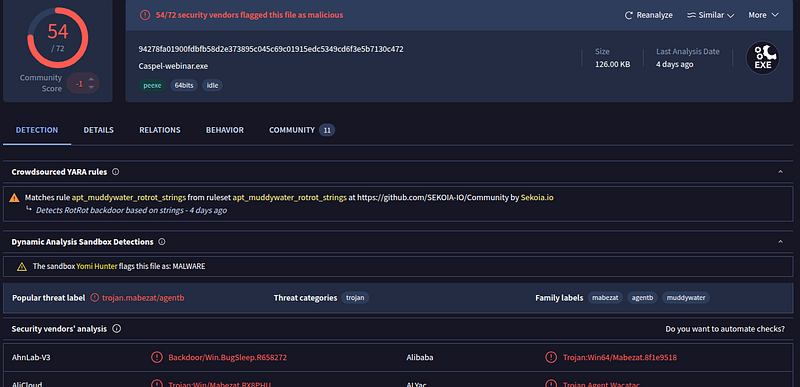Select the peexe tag
Image resolution: width=800 pixels, height=387 pixels.
(x=152, y=86)
